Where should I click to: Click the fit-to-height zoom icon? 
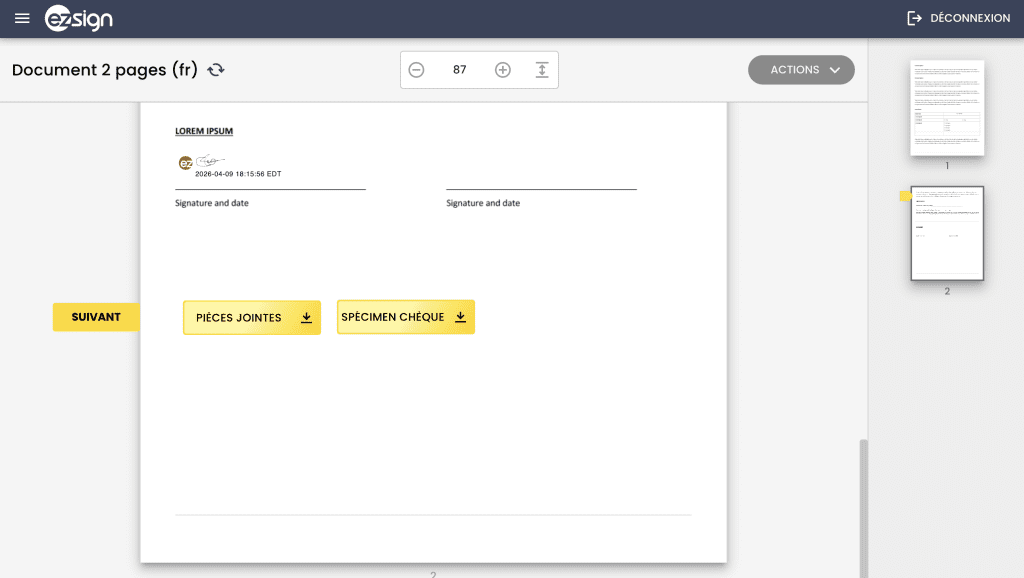click(x=542, y=70)
